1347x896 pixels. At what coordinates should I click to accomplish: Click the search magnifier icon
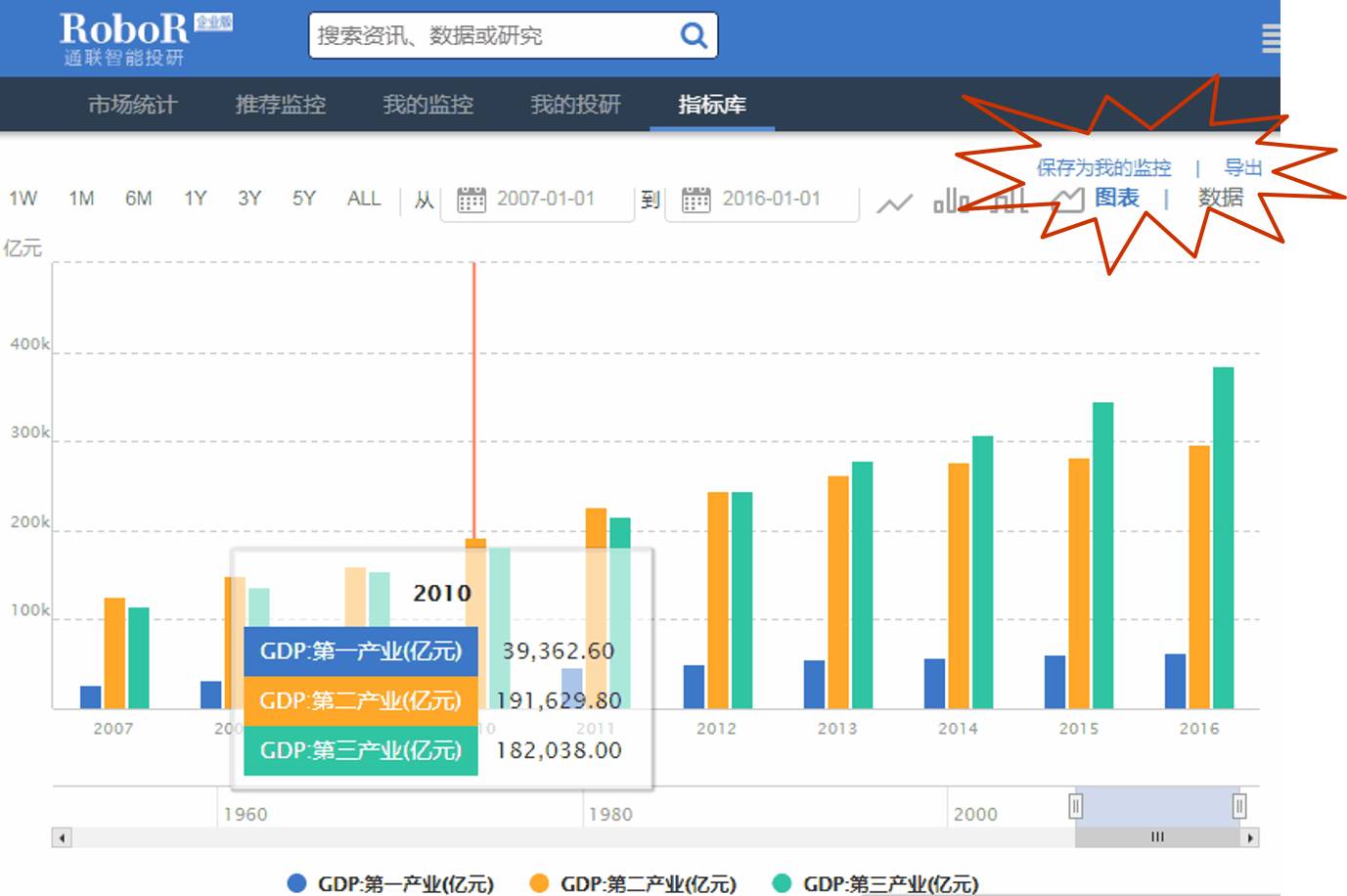point(693,36)
